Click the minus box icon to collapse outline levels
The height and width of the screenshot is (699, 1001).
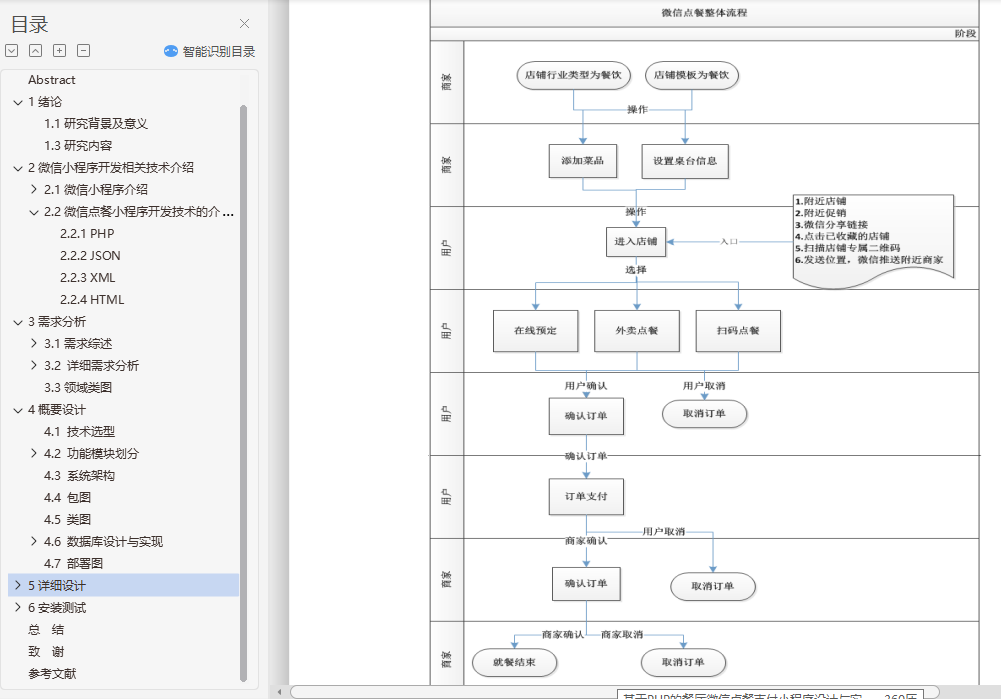[x=84, y=50]
